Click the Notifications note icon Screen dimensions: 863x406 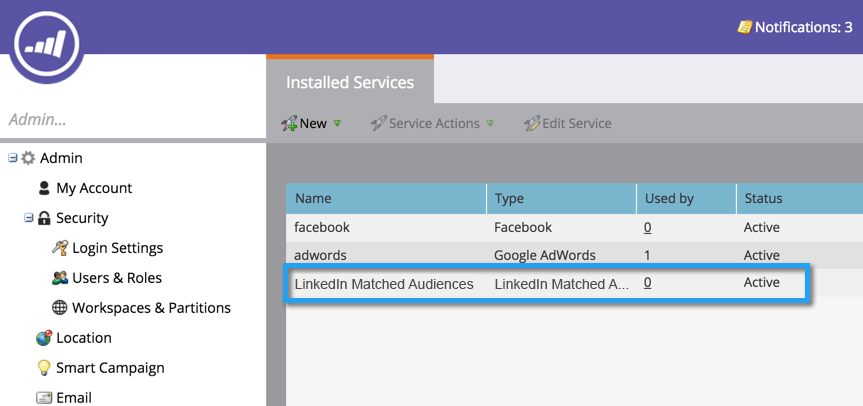pos(744,27)
